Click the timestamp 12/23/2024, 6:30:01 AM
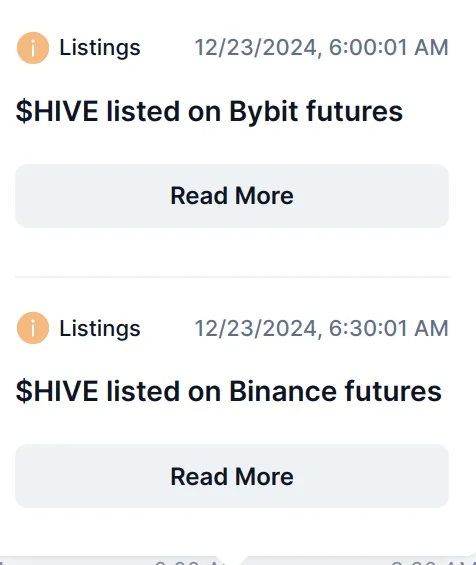Screen dimensions: 476x565 pyautogui.click(x=321, y=328)
